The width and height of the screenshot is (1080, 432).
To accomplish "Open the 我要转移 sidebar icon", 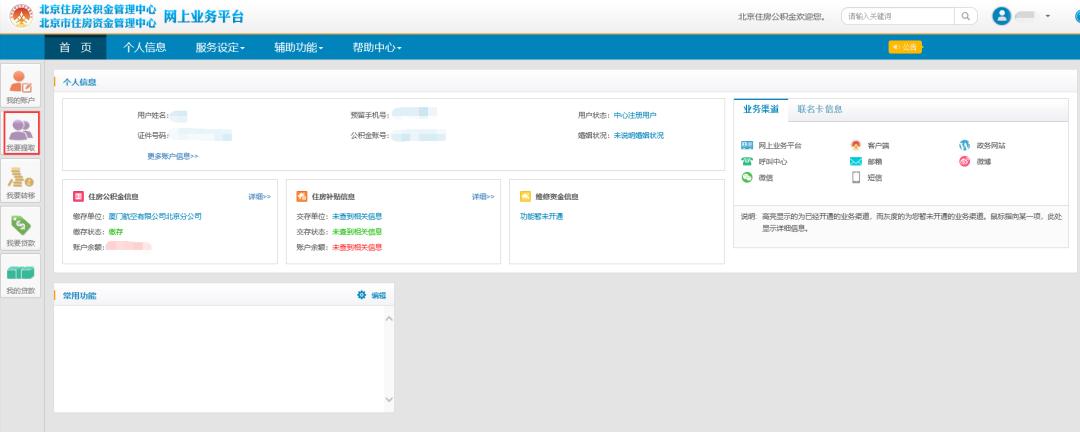I will [x=21, y=181].
